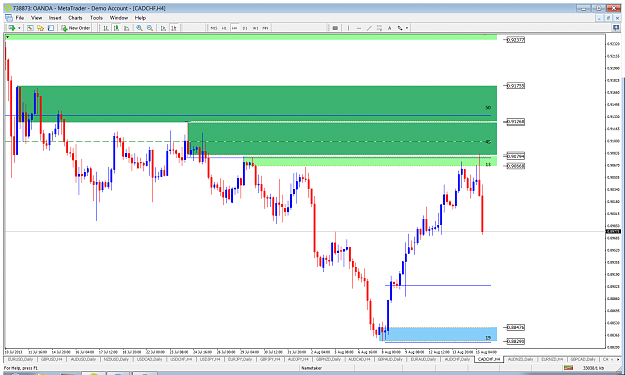The width and height of the screenshot is (625, 375).
Task: Expand the arrows tool dropdown
Action: coord(407,28)
